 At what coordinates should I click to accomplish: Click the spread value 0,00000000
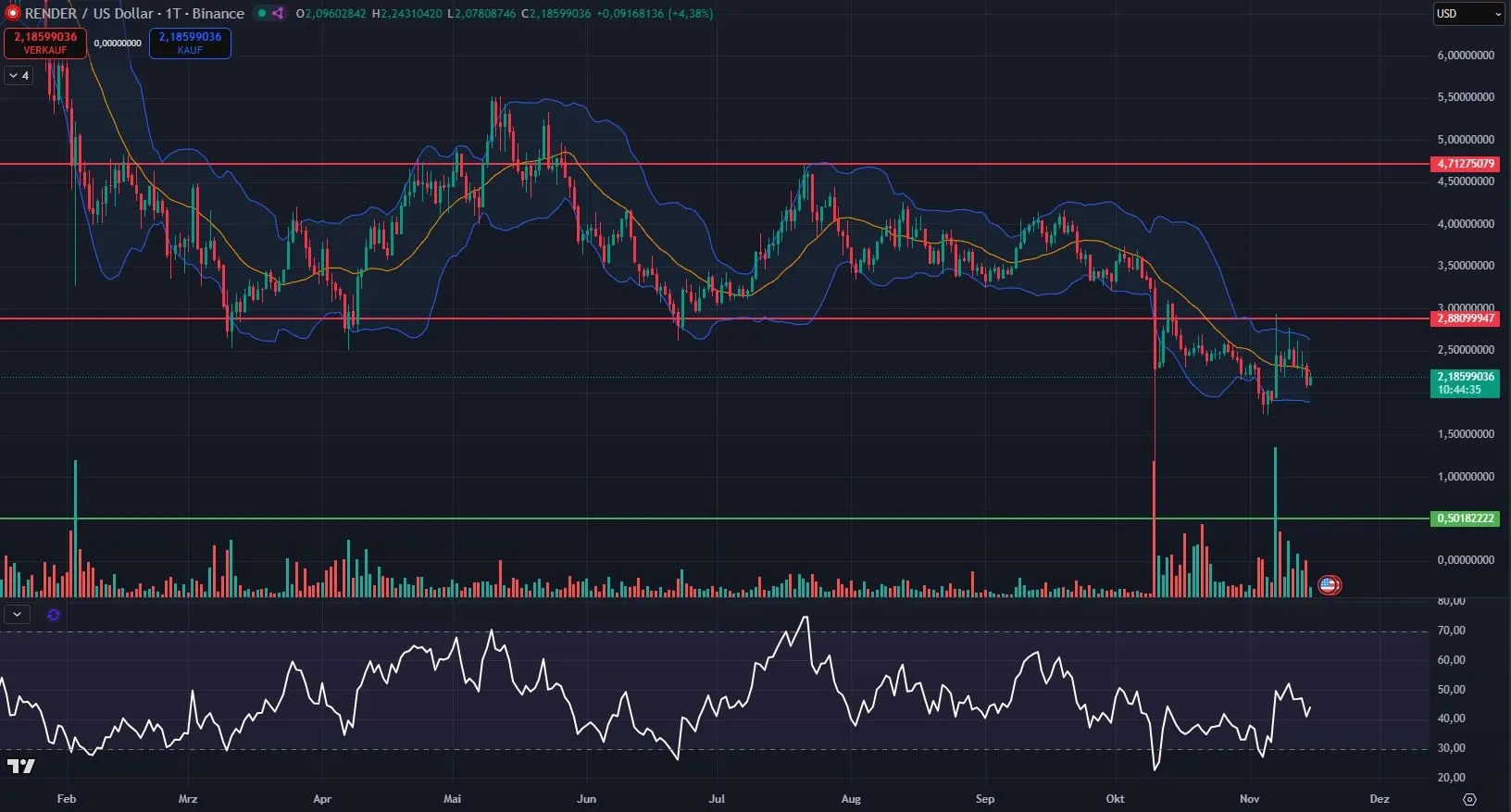pyautogui.click(x=118, y=43)
